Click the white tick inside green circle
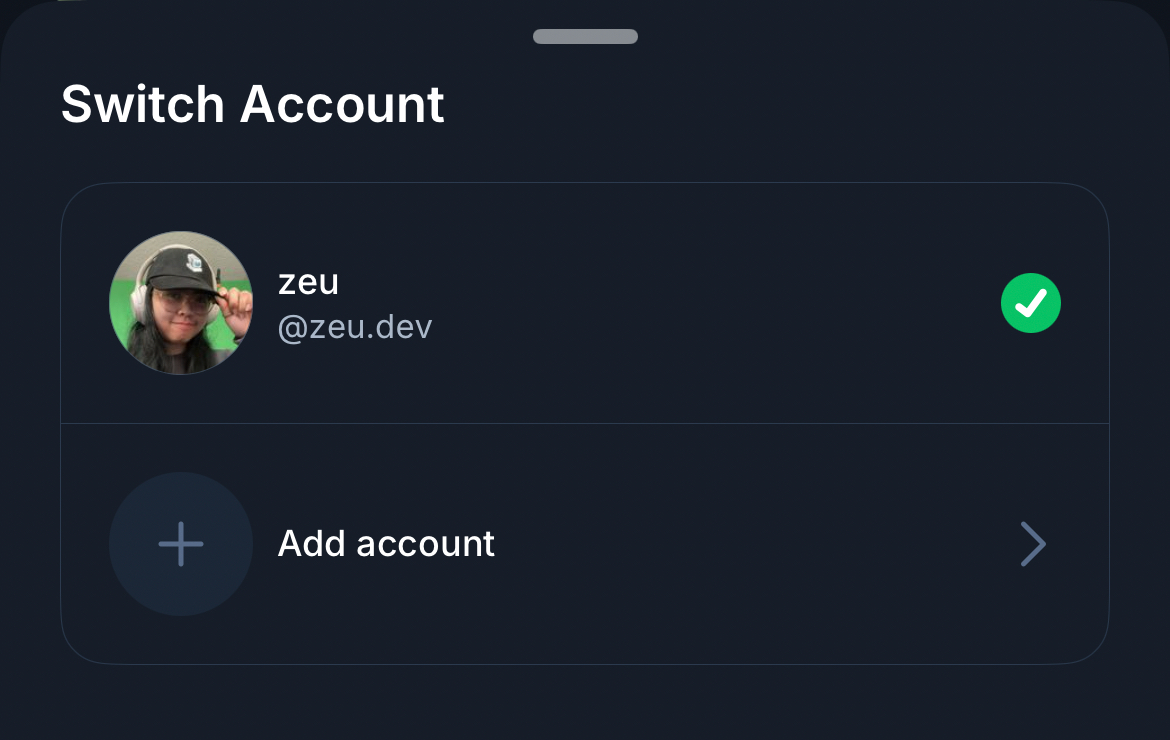Viewport: 1170px width, 740px height. pos(1031,303)
